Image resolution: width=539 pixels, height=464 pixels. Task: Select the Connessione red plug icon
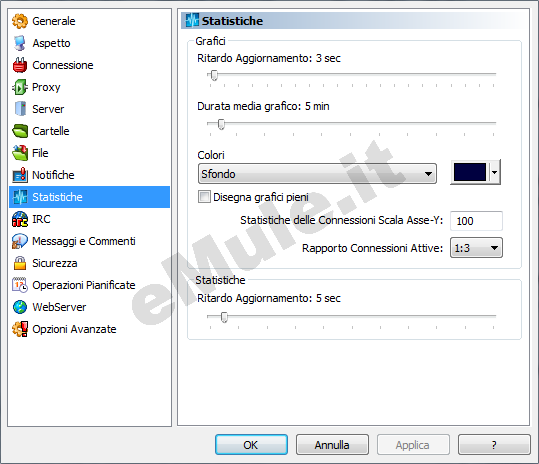[20, 65]
